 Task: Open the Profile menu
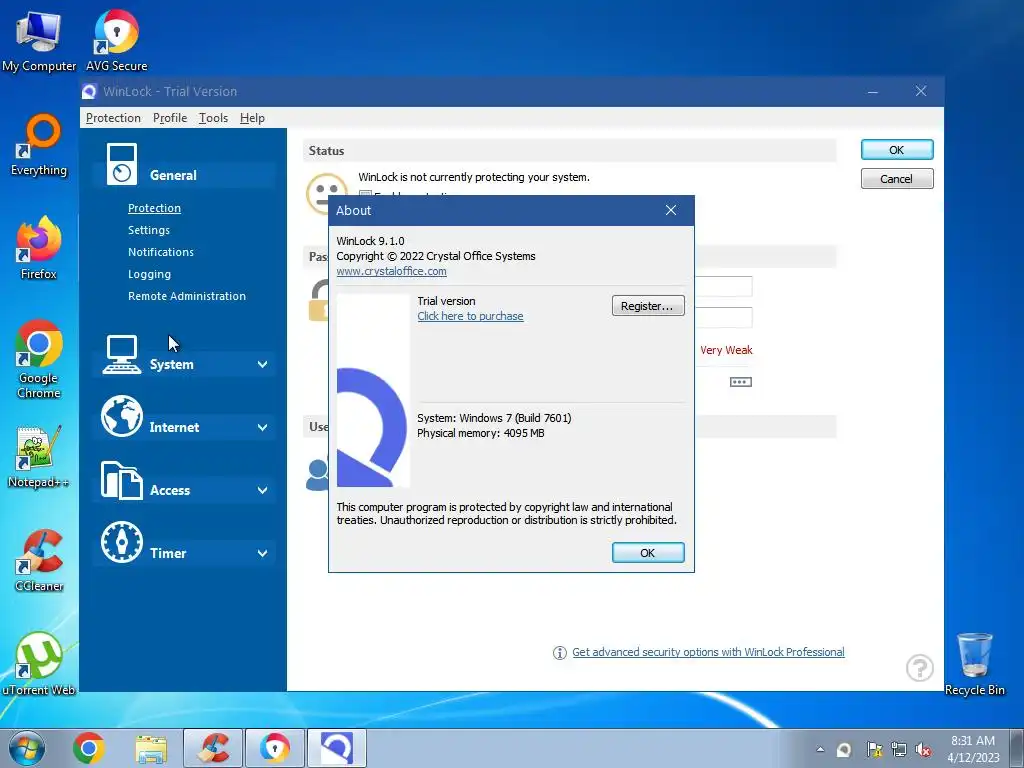pos(170,118)
